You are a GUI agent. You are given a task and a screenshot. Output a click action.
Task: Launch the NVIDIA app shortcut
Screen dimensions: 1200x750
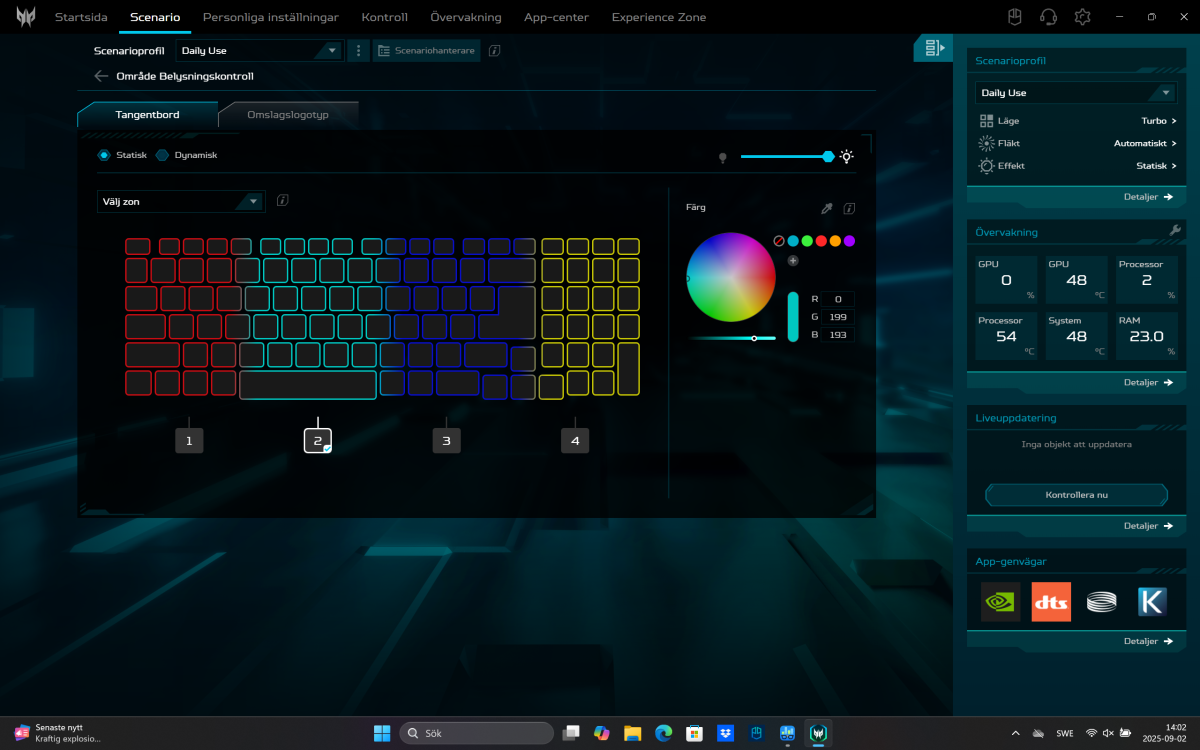1000,602
